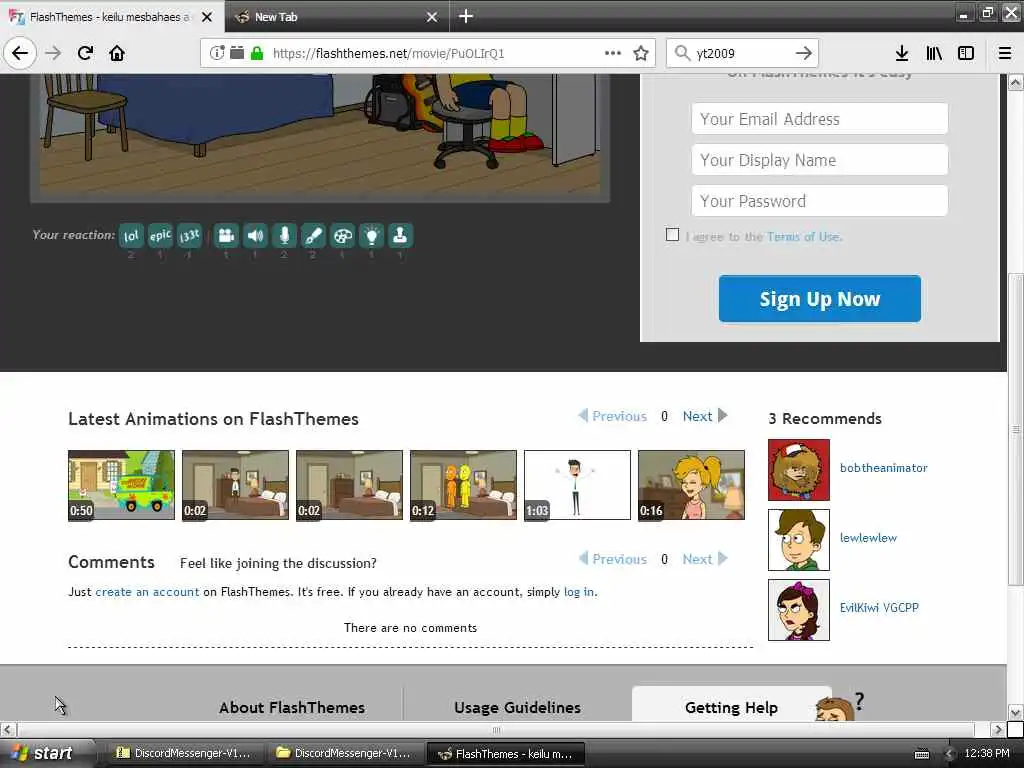Screen dimensions: 1024x768
Task: Follow the 'log in' link
Action: tap(579, 592)
